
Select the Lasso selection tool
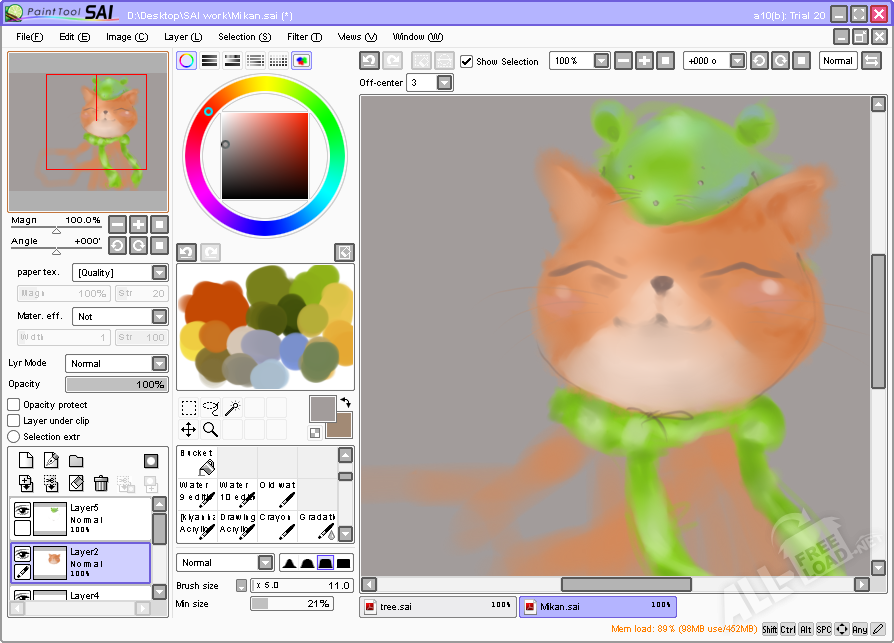[x=210, y=408]
